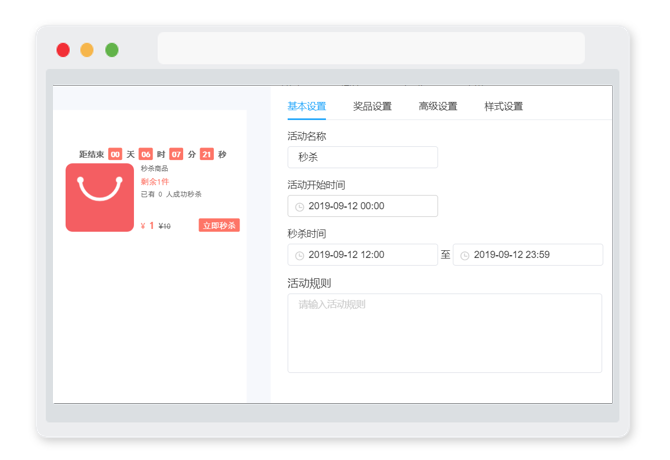Click the clock icon in 活动开始时间 field
The image size is (670, 460).
pos(300,207)
